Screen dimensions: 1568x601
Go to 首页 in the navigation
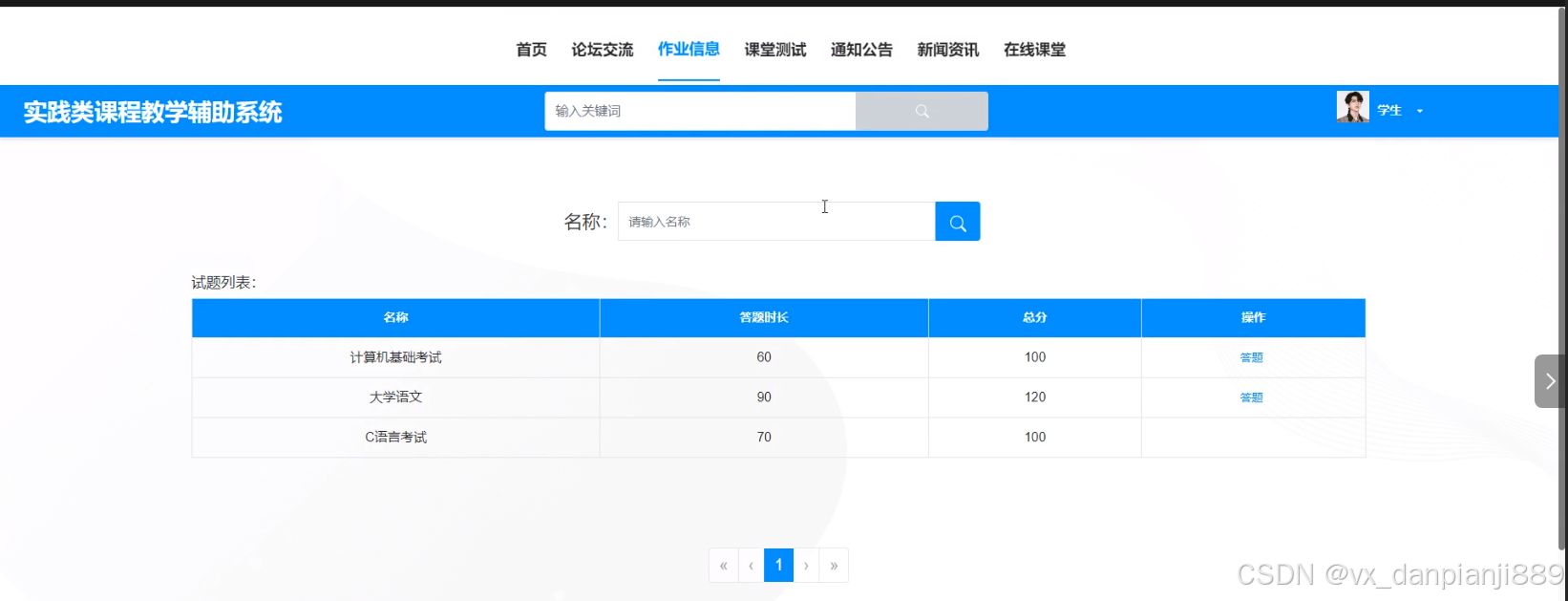[x=531, y=50]
